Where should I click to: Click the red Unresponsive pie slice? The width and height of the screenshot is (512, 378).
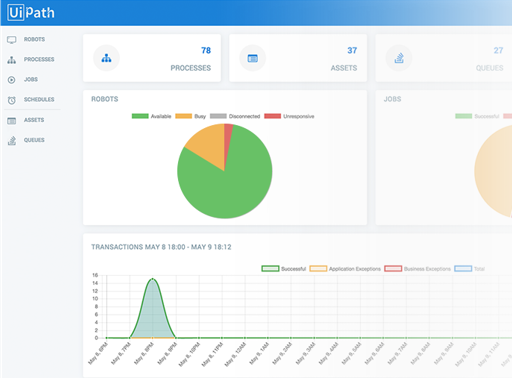pos(228,137)
